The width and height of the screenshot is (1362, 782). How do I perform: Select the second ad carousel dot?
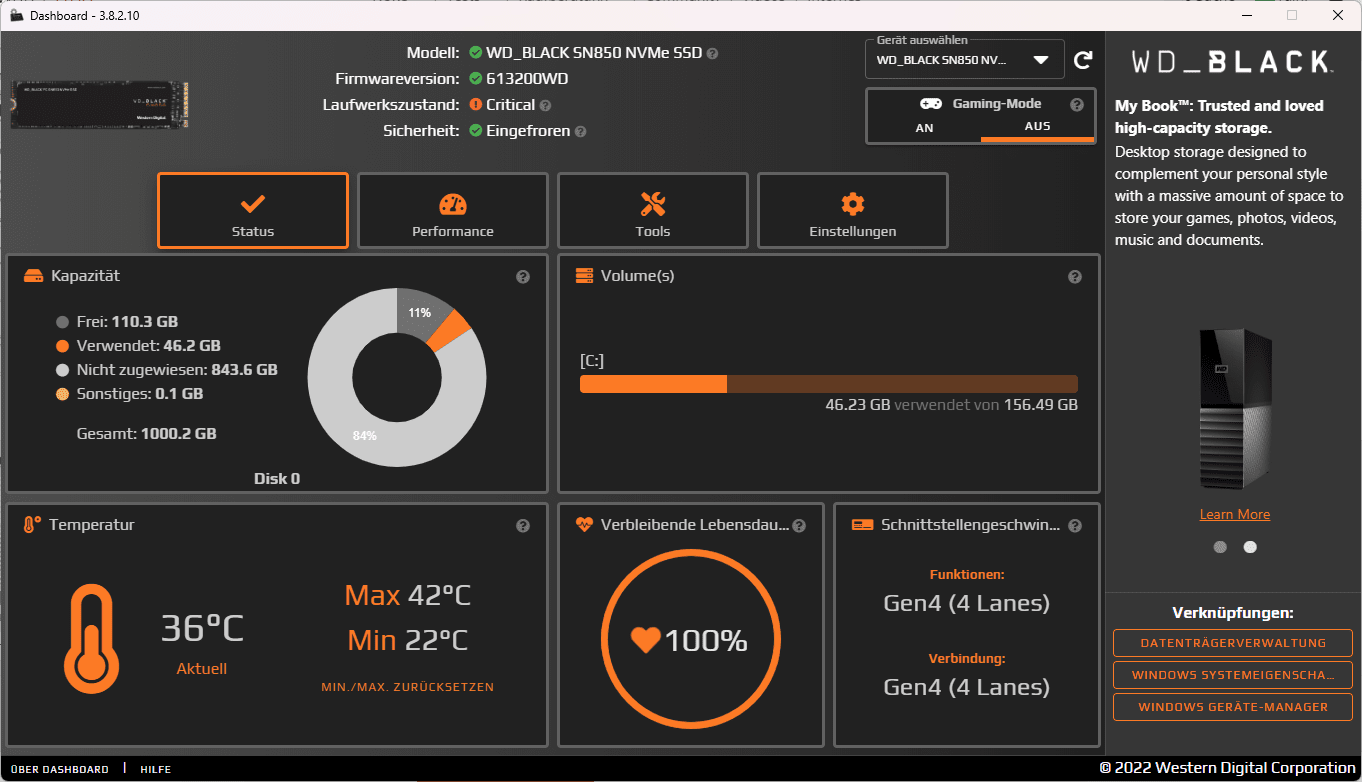pyautogui.click(x=1250, y=547)
